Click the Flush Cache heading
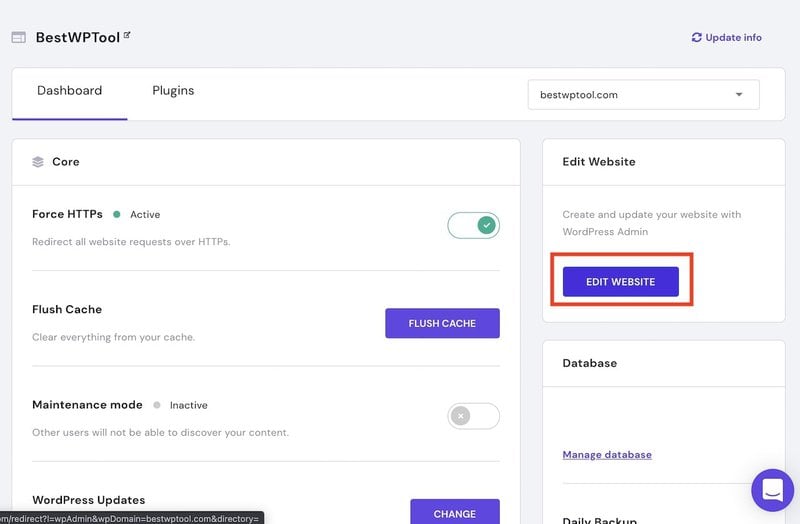This screenshot has height=524, width=800. point(67,309)
